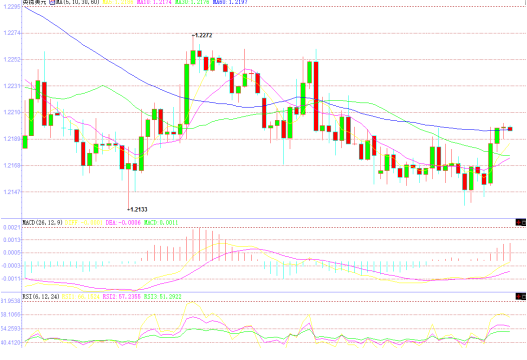527x360 pixels.
Task: Click the 1.2189 price axis label
Action: pyautogui.click(x=12, y=139)
